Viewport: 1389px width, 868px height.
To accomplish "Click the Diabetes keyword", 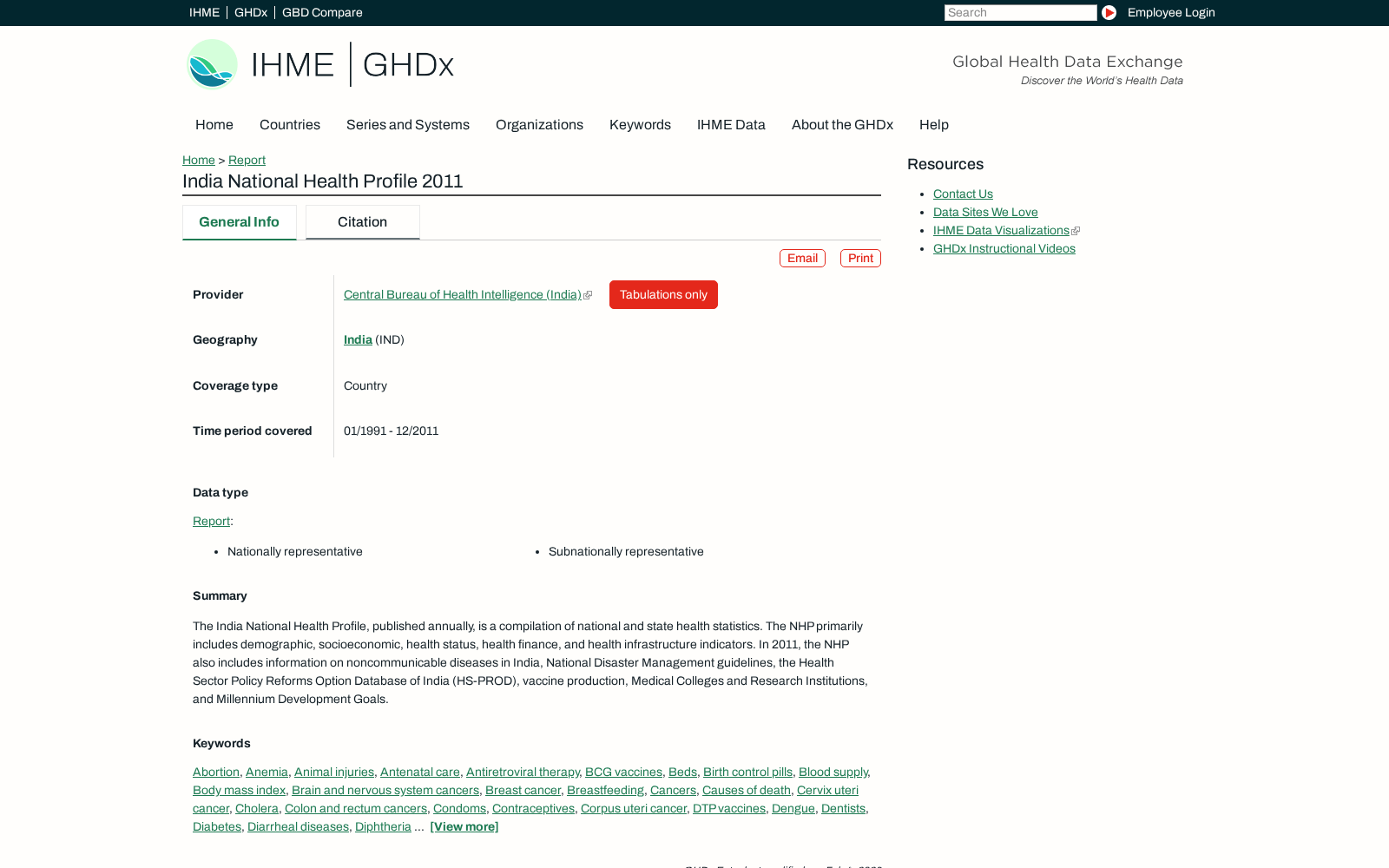I will (x=217, y=826).
